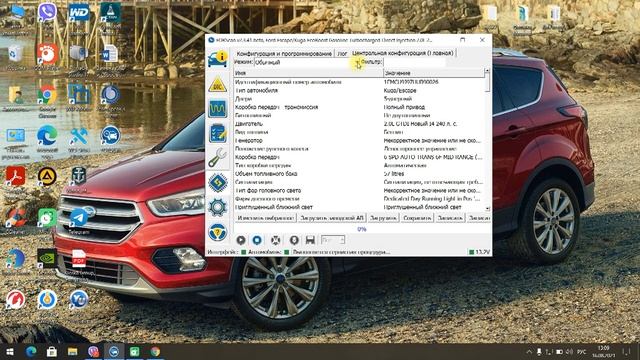The height and width of the screenshot is (360, 640).
Task: Open Adobe Acrobat desktop shortcut
Action: pyautogui.click(x=16, y=177)
